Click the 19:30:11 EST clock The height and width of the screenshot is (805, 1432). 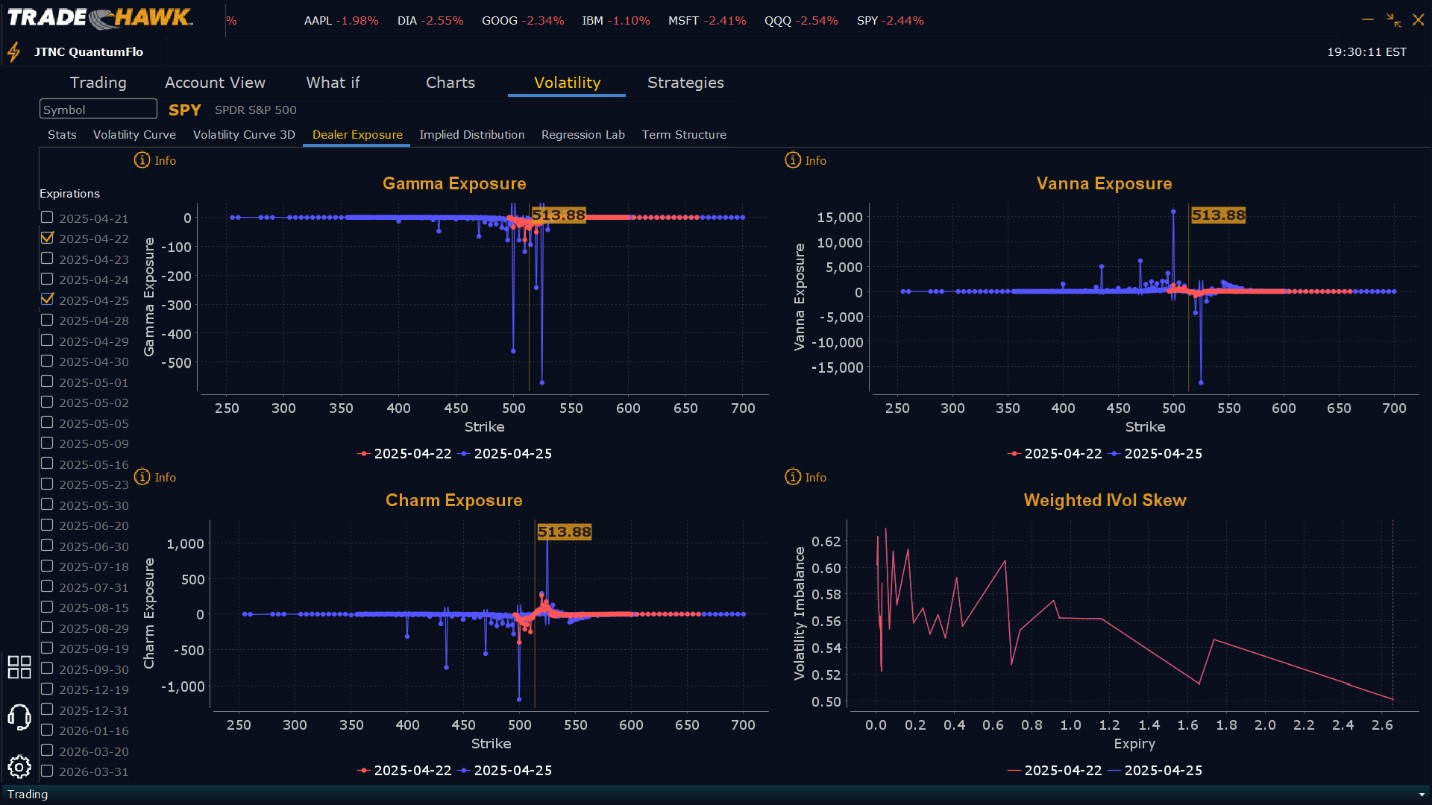tap(1366, 52)
